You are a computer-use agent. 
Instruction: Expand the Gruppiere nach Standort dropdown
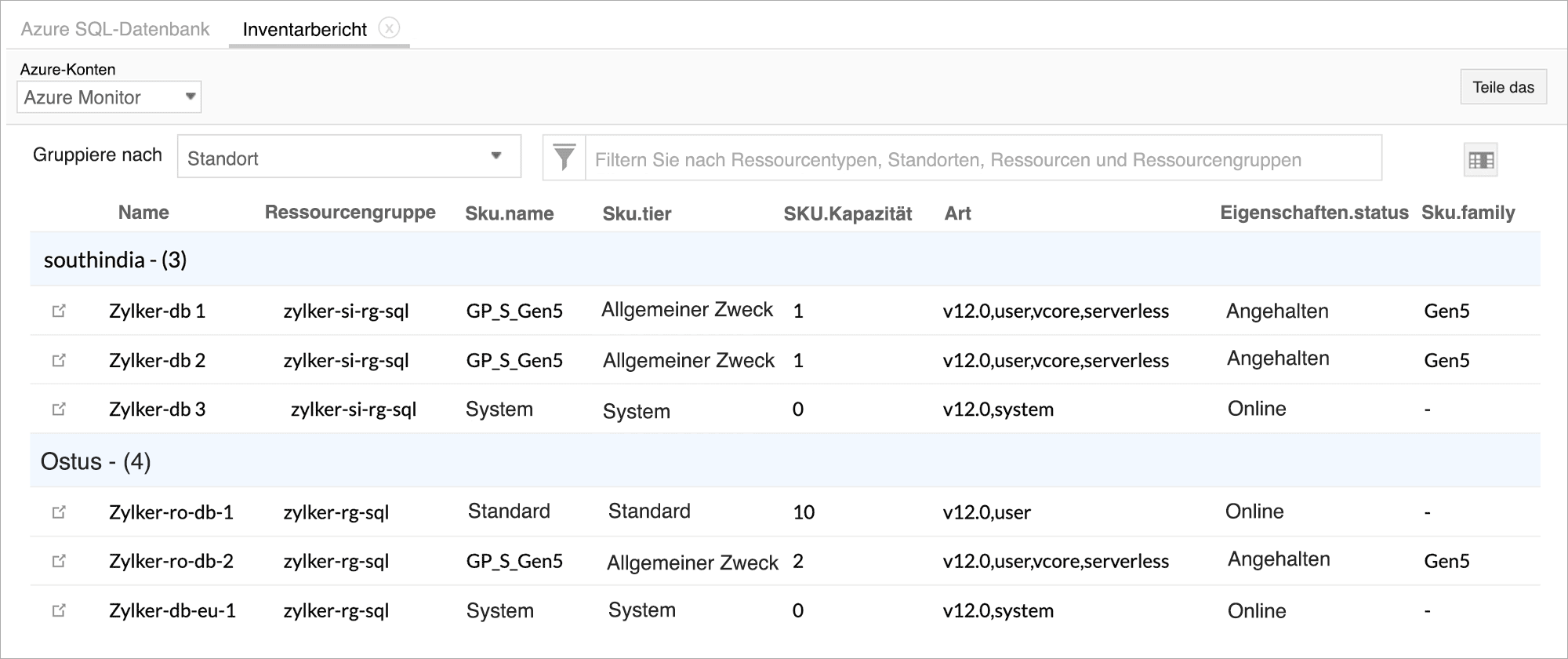(x=349, y=157)
